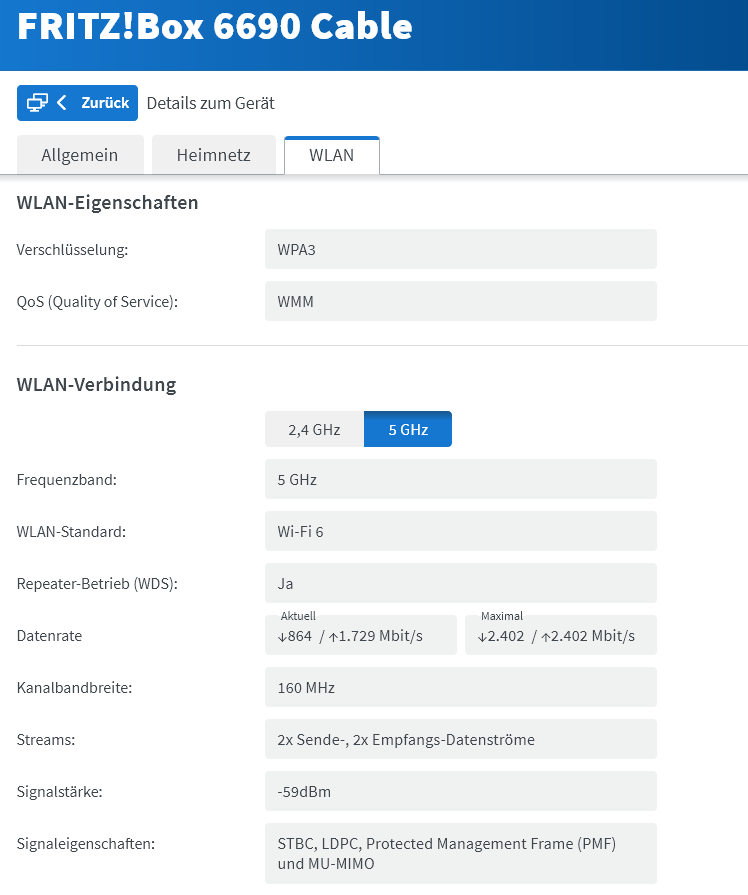Click the Verschlüsselung field showing WPA3

pos(460,249)
